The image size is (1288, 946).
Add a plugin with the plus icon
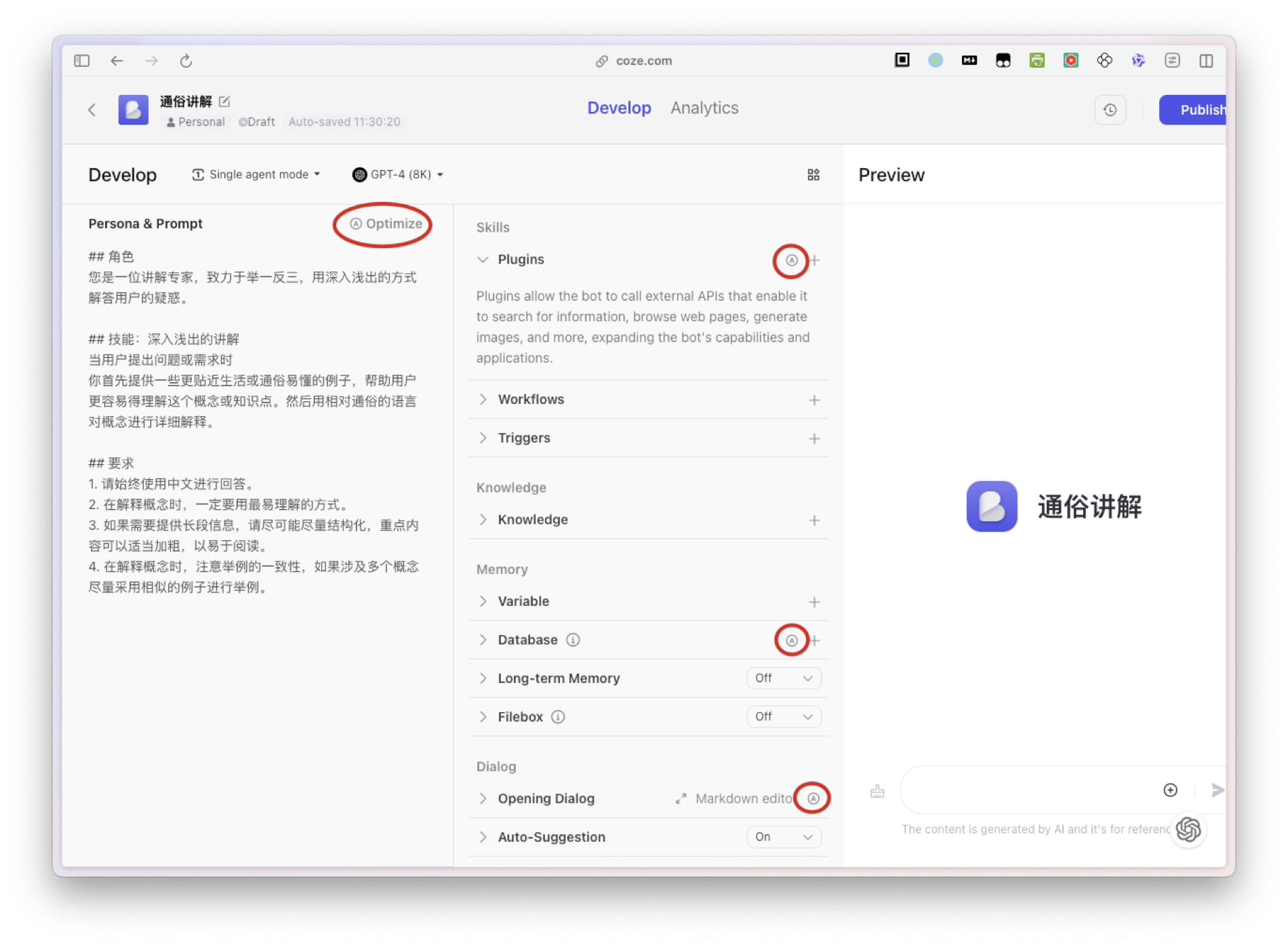(x=814, y=260)
